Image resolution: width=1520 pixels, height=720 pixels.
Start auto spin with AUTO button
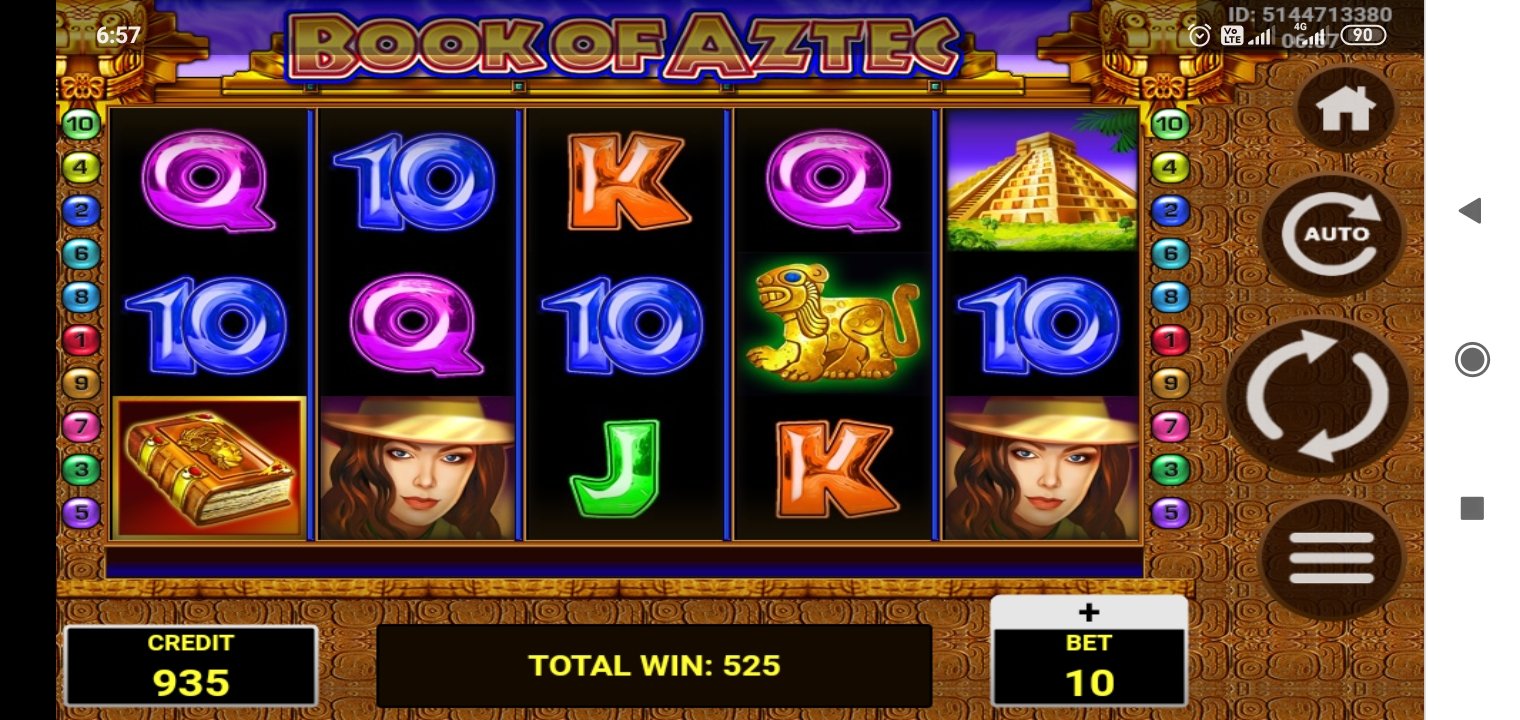(x=1332, y=234)
